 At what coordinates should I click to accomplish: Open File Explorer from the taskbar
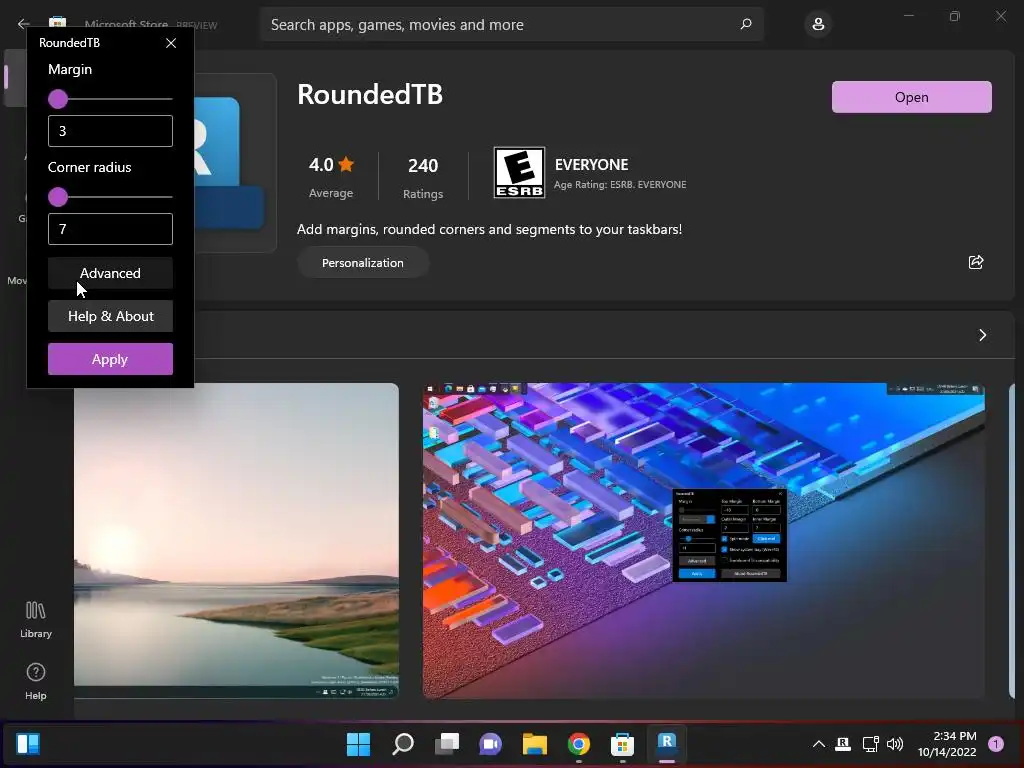point(534,744)
